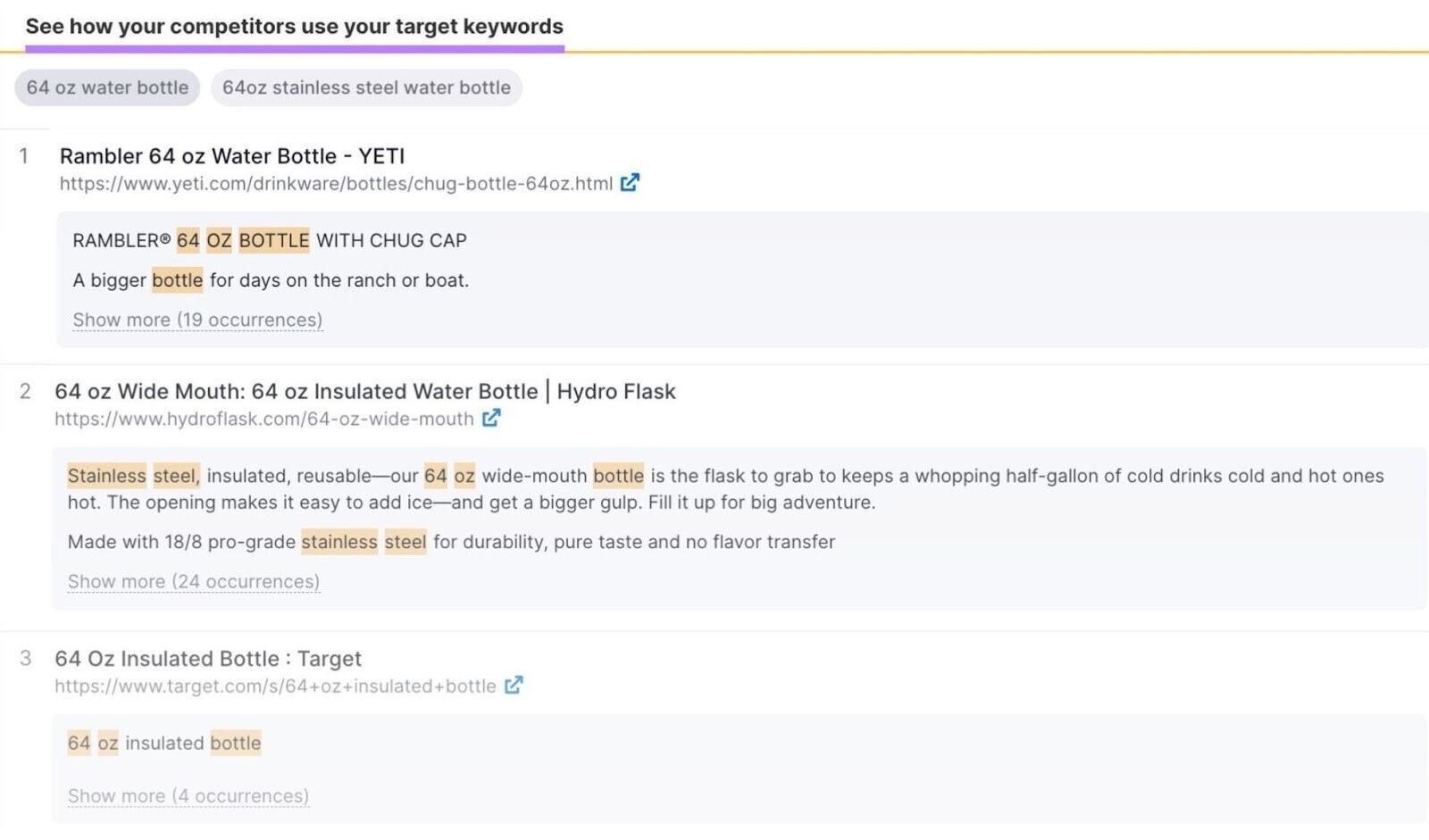
Task: Click the yeti.com chug-bottle URL
Action: 335,182
